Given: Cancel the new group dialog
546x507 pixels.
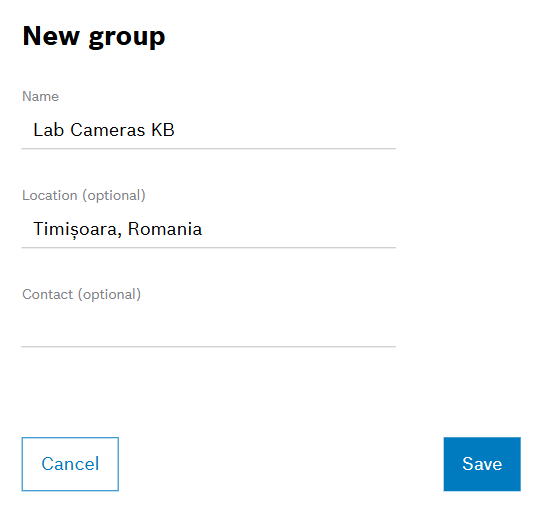Looking at the screenshot, I should tap(70, 464).
